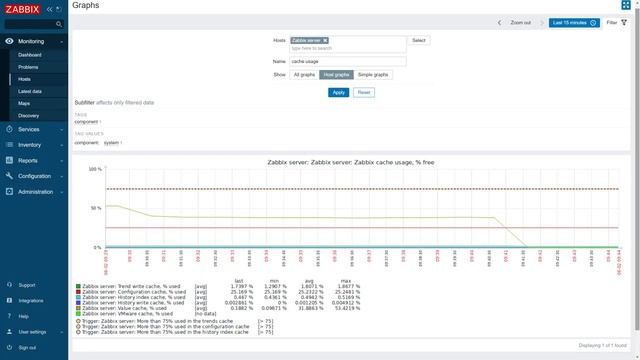Click Configuration cache legend color square
640x360 pixels.
point(78,292)
